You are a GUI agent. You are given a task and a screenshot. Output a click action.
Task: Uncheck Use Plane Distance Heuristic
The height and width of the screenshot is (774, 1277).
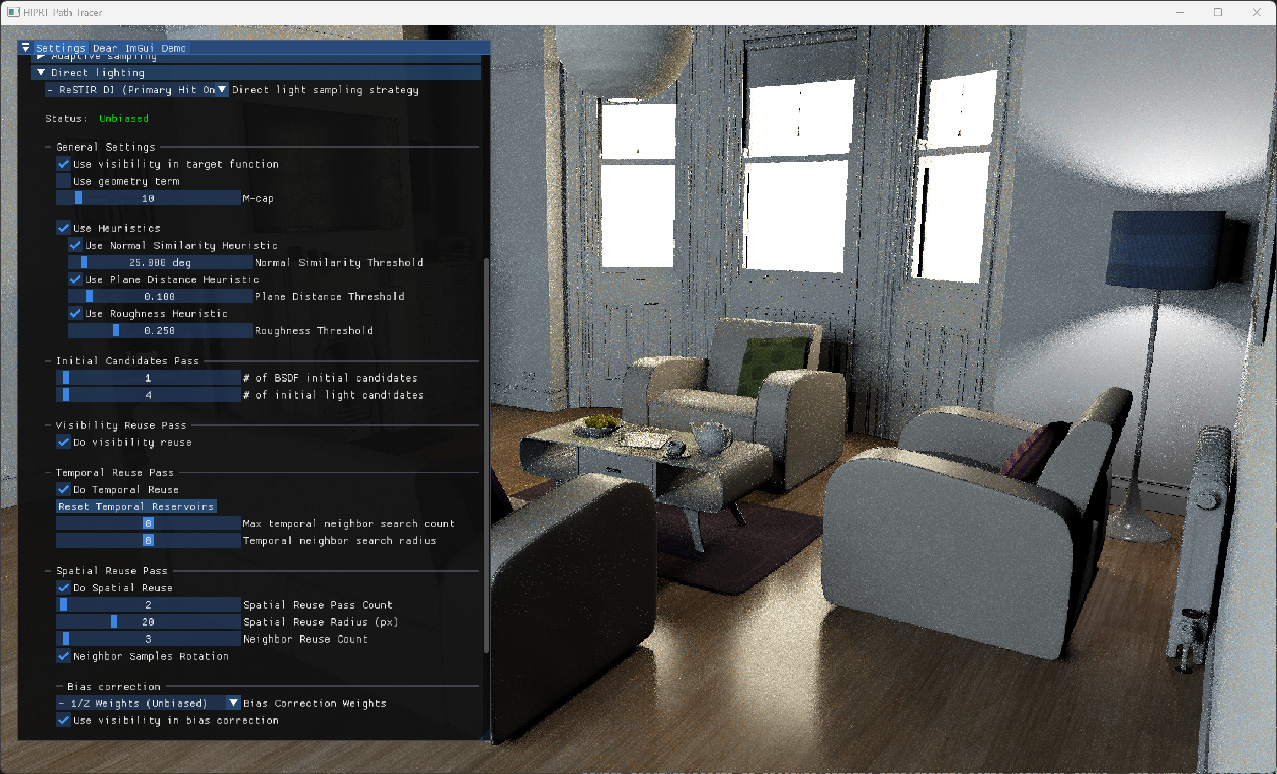point(75,279)
